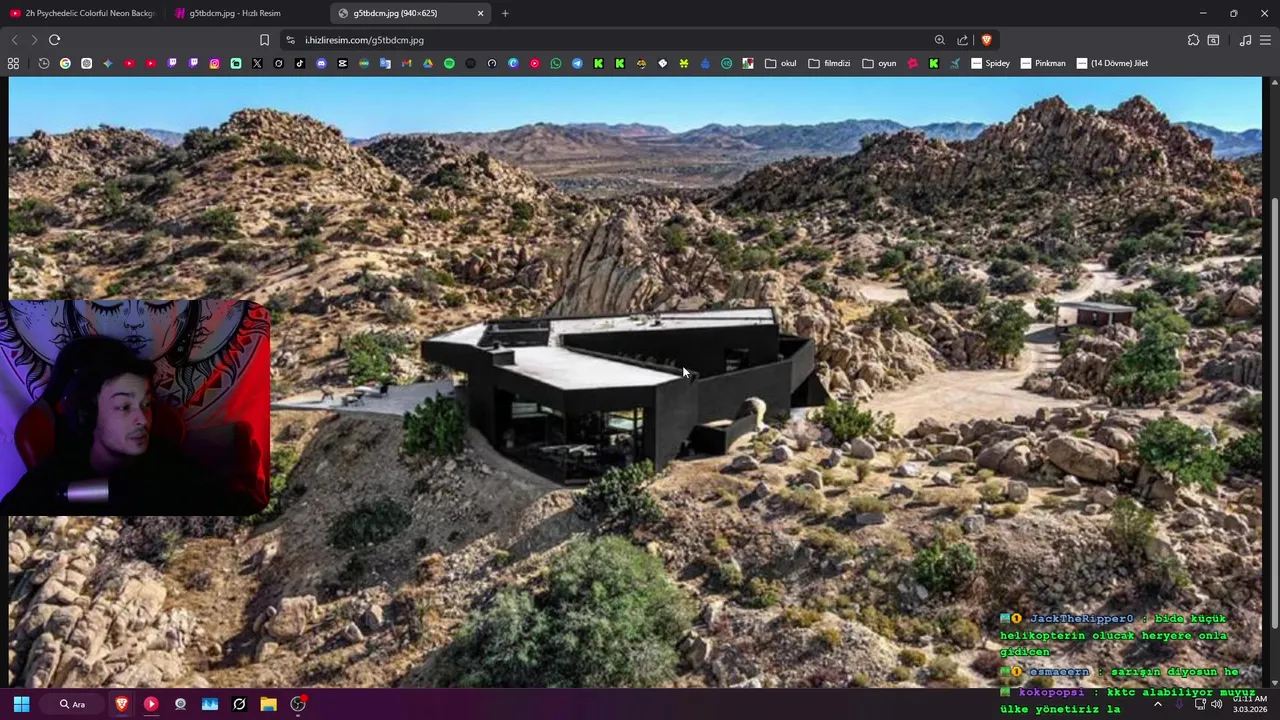Switch to g5tbdcm.jpg - Hızlı Resim tab
The image size is (1280, 720).
(246, 13)
